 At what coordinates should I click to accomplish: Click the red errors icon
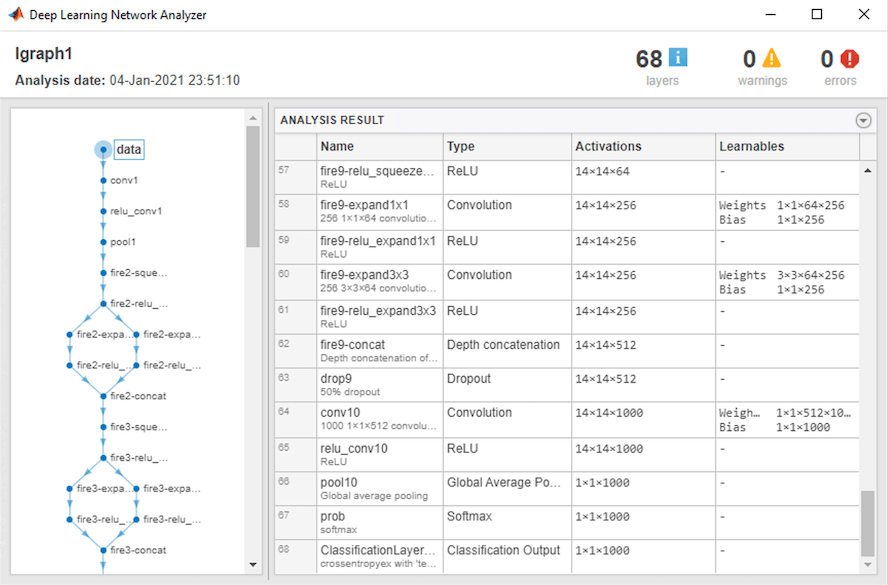[x=850, y=58]
